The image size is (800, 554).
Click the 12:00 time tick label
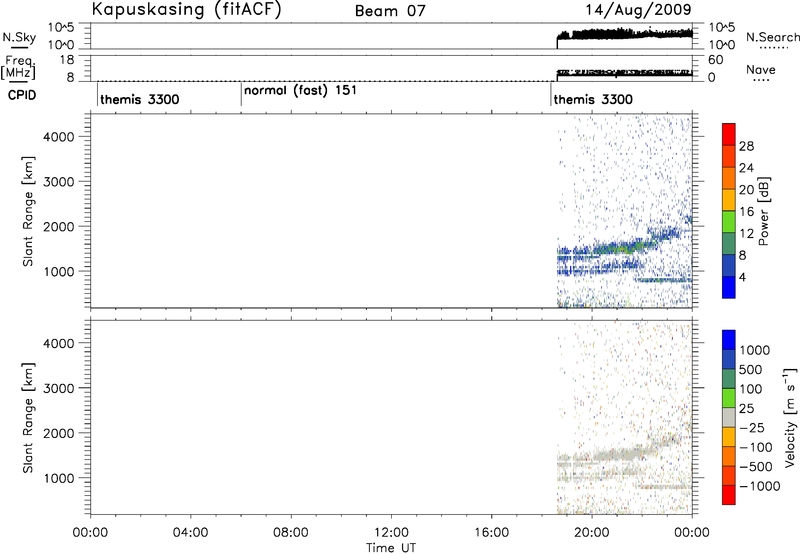391,533
